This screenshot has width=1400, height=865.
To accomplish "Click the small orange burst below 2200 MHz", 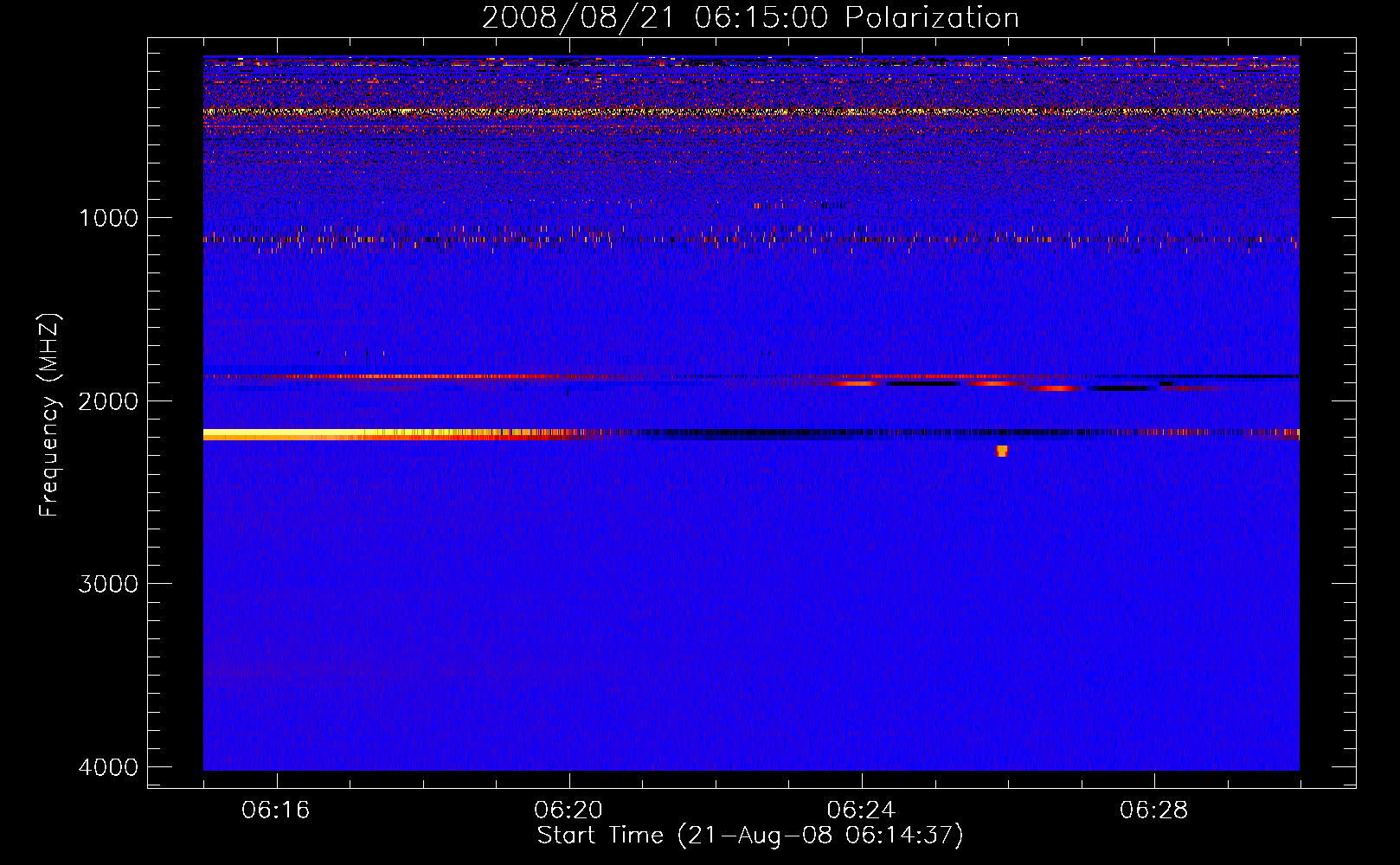I will tap(1002, 451).
